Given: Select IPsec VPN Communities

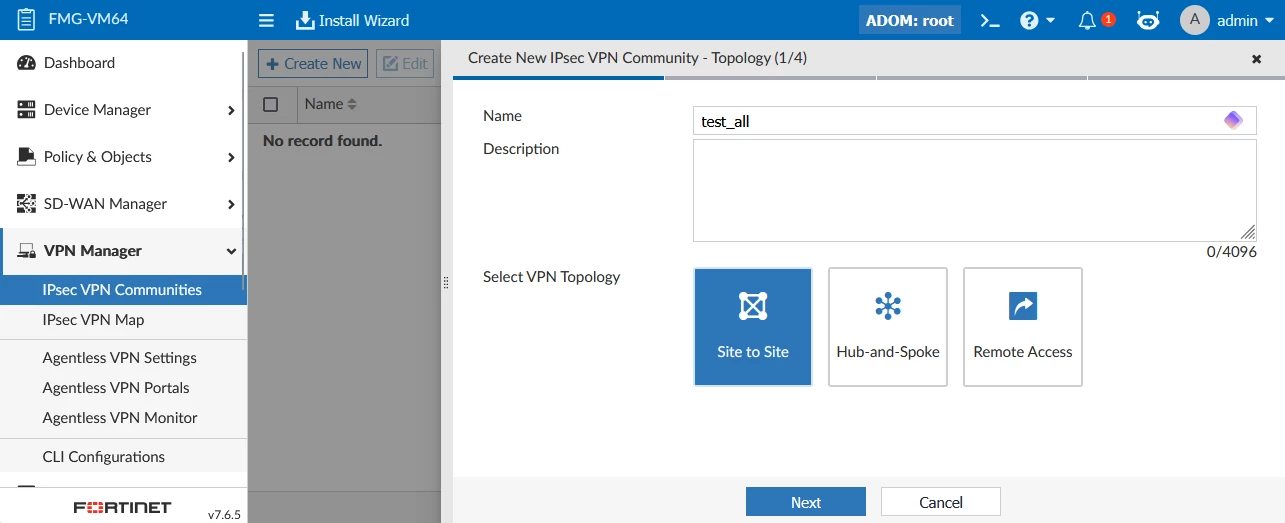Looking at the screenshot, I should tap(122, 290).
